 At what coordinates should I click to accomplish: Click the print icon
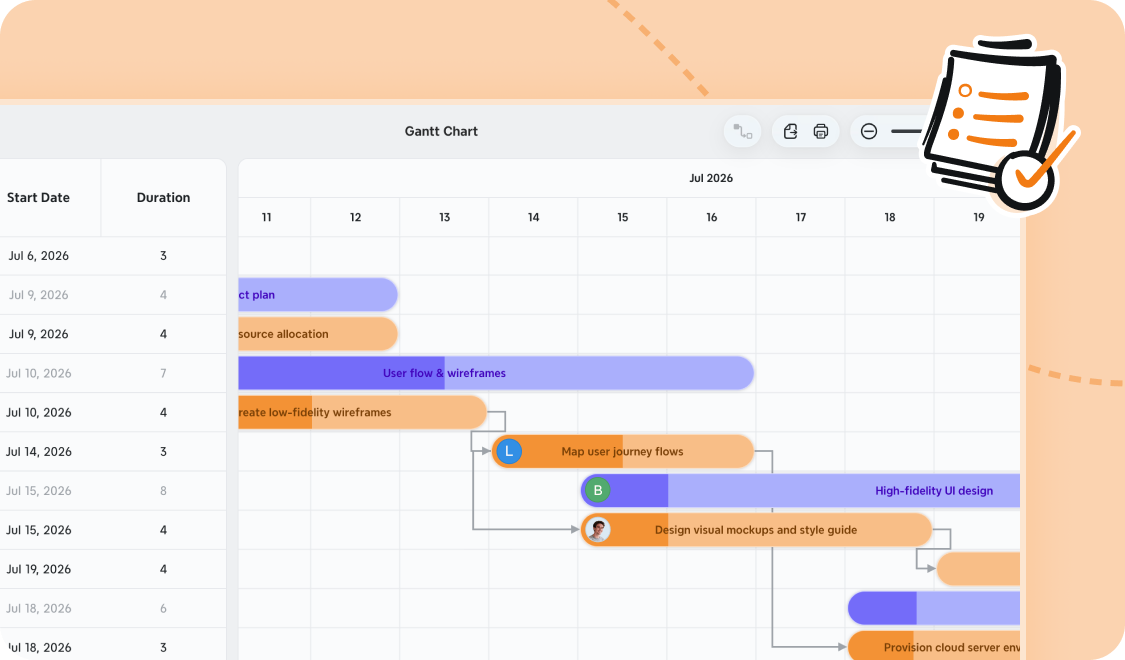point(821,131)
